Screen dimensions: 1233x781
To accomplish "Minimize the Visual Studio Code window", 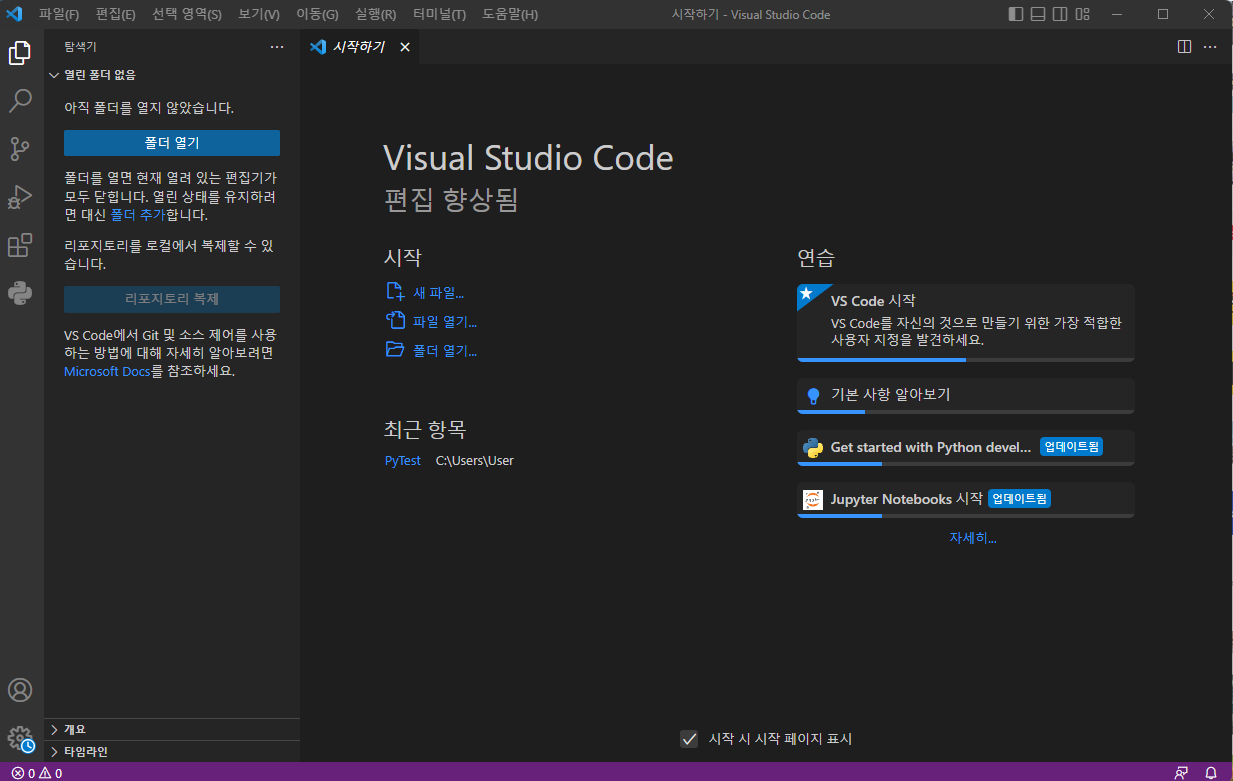I will (x=1117, y=14).
